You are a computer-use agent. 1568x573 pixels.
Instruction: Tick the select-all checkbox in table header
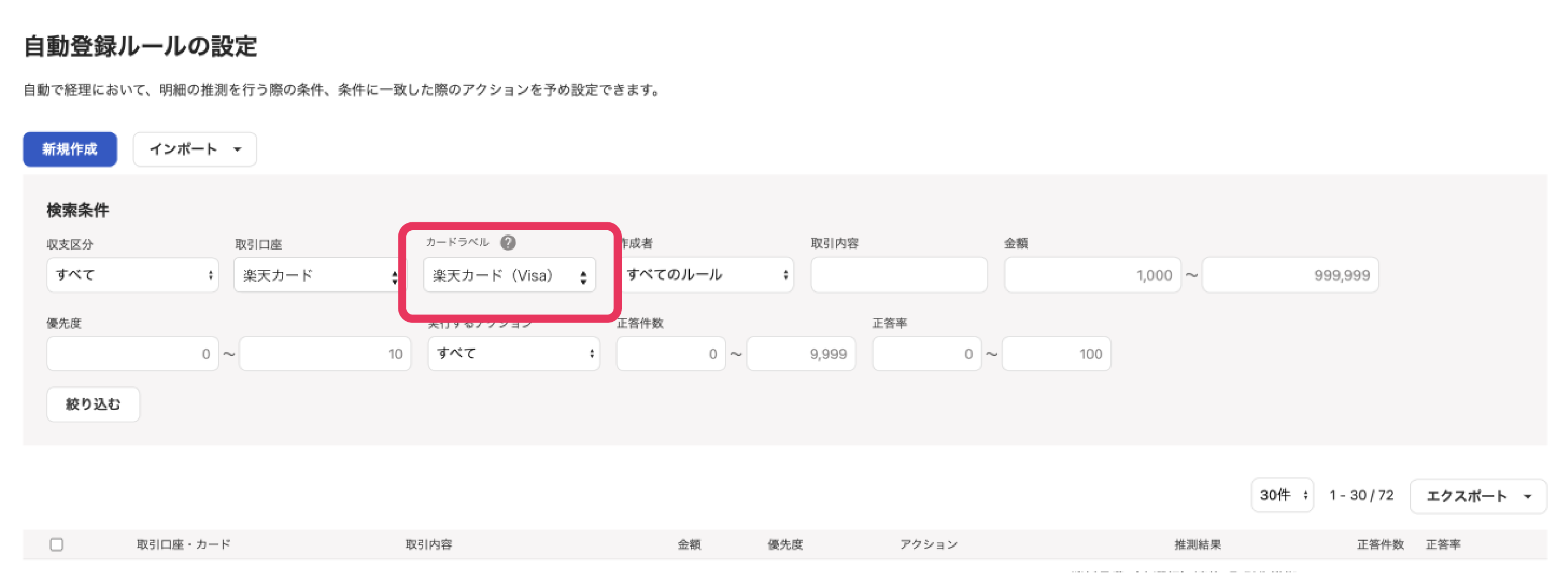pos(57,544)
